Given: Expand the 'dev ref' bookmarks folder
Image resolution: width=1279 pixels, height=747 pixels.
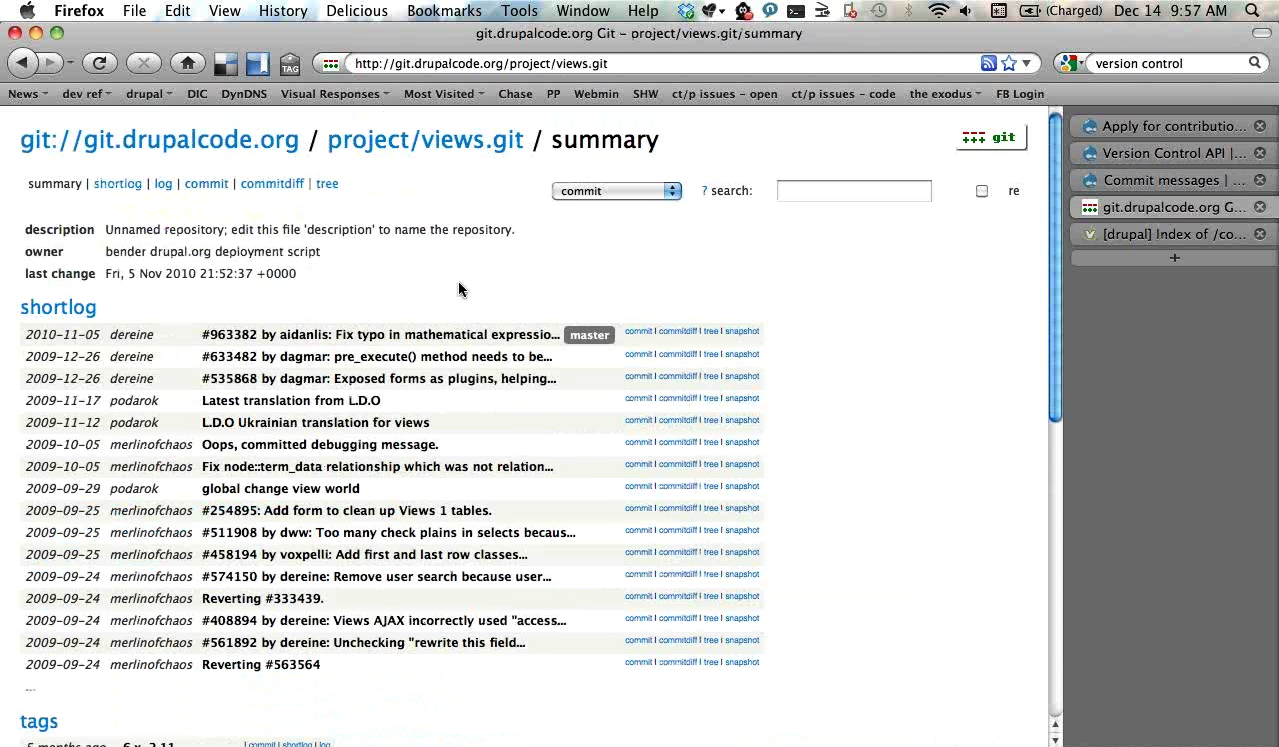Looking at the screenshot, I should tap(87, 94).
